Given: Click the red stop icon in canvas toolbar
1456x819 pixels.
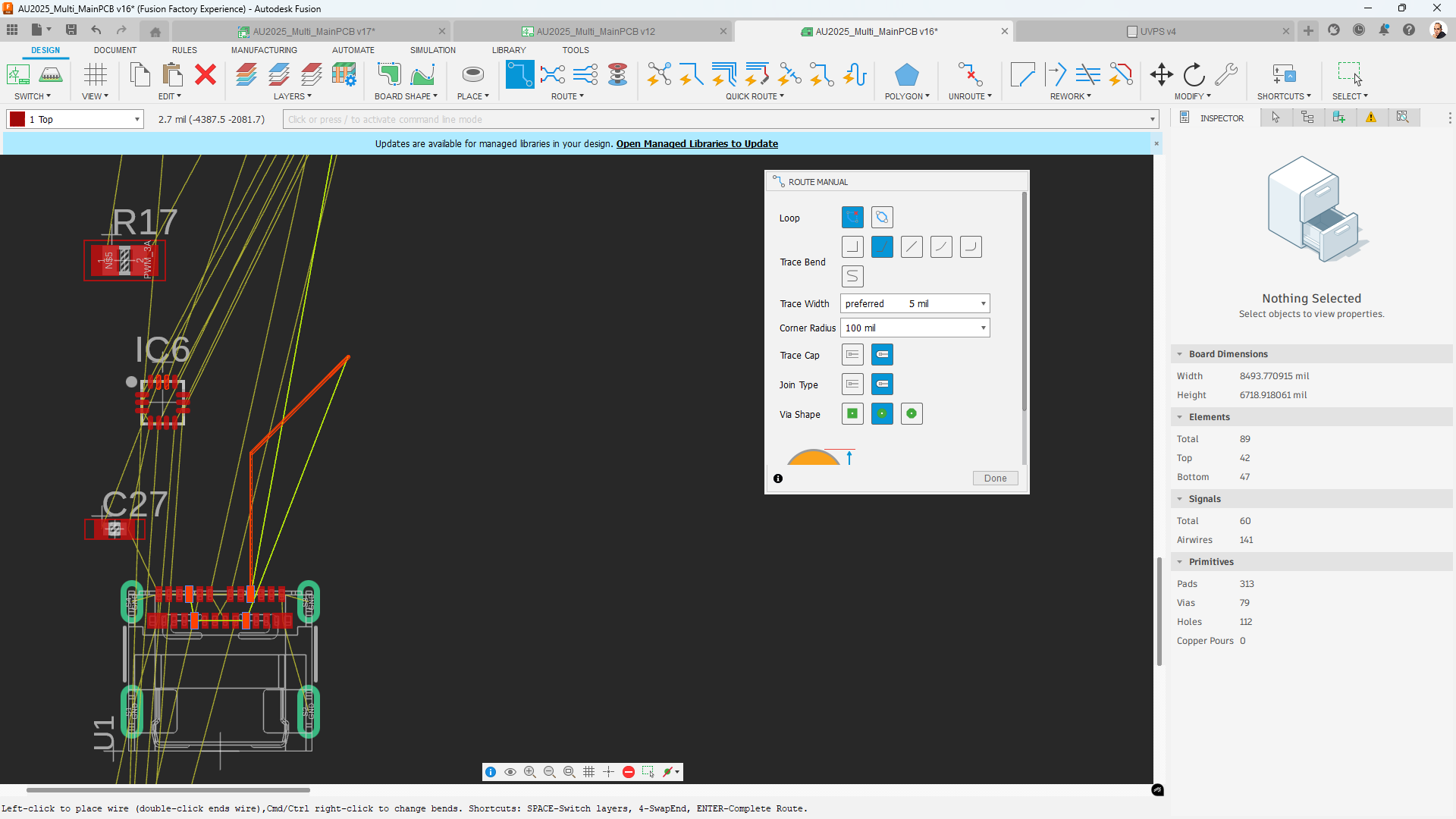Looking at the screenshot, I should pyautogui.click(x=629, y=772).
